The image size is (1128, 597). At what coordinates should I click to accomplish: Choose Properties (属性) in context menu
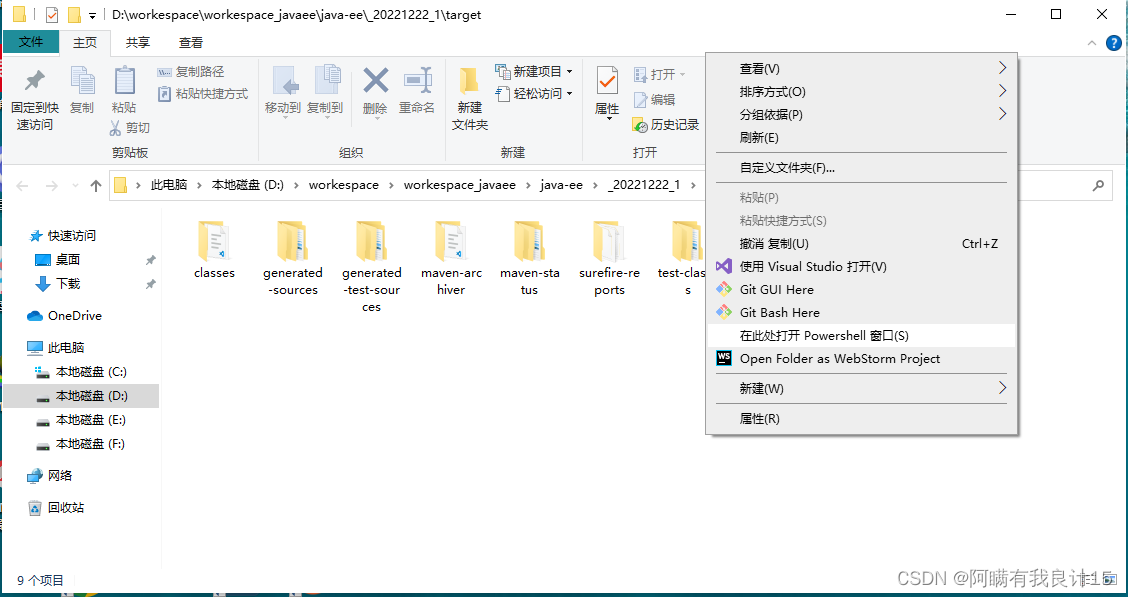(862, 419)
